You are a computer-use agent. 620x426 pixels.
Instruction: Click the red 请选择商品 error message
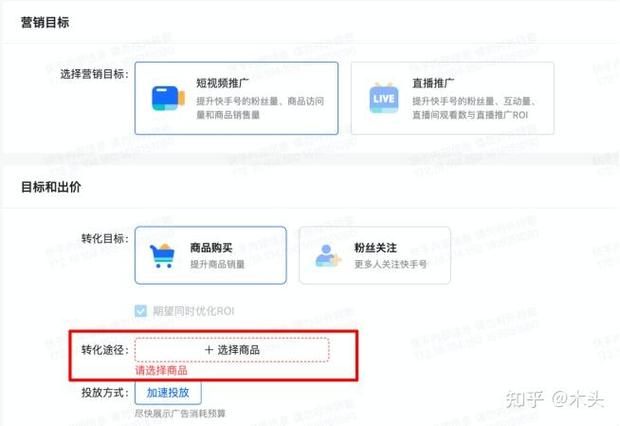(x=161, y=371)
